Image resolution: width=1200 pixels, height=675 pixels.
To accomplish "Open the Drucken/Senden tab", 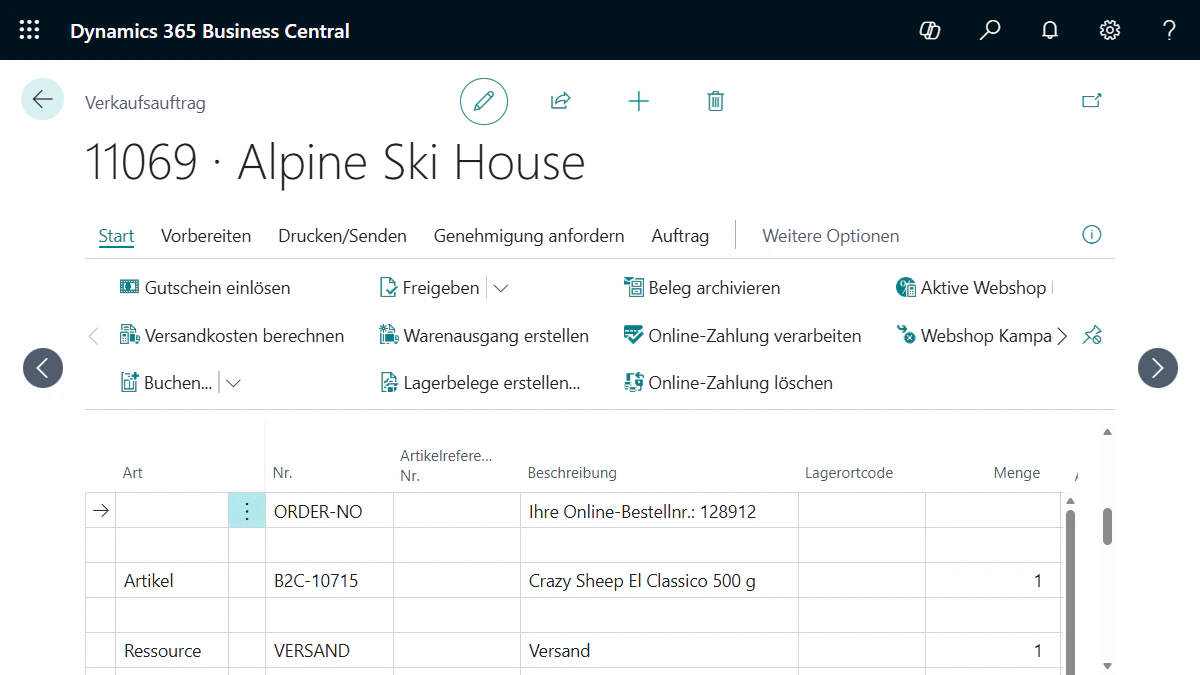I will (x=342, y=236).
